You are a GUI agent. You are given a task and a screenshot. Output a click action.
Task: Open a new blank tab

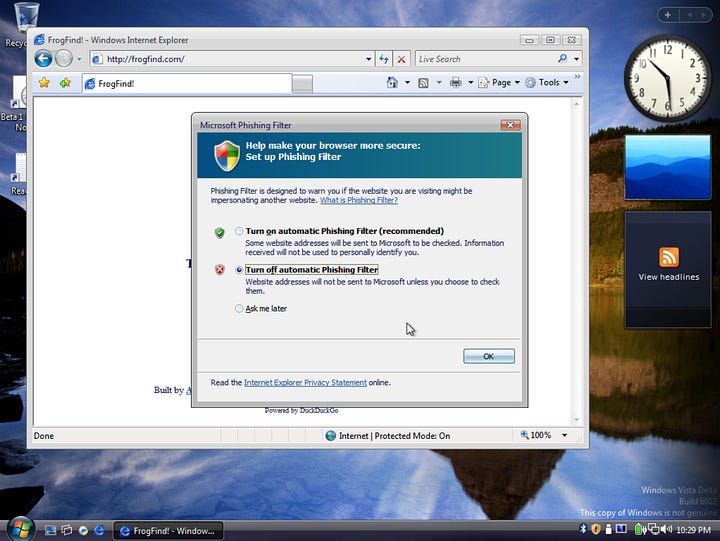[x=302, y=84]
